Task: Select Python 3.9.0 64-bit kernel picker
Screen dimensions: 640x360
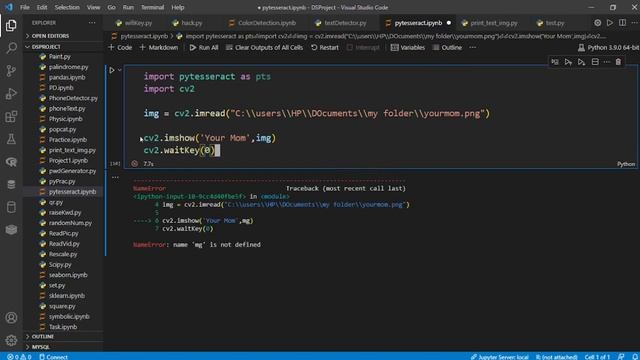Action: point(609,47)
